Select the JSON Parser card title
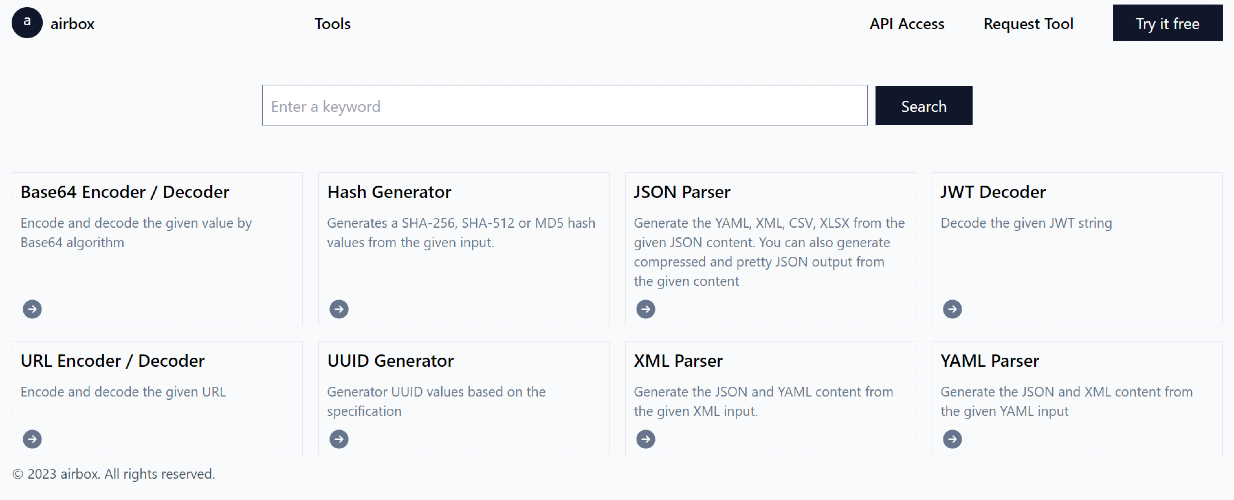Screen dimensions: 1234x500 [682, 192]
